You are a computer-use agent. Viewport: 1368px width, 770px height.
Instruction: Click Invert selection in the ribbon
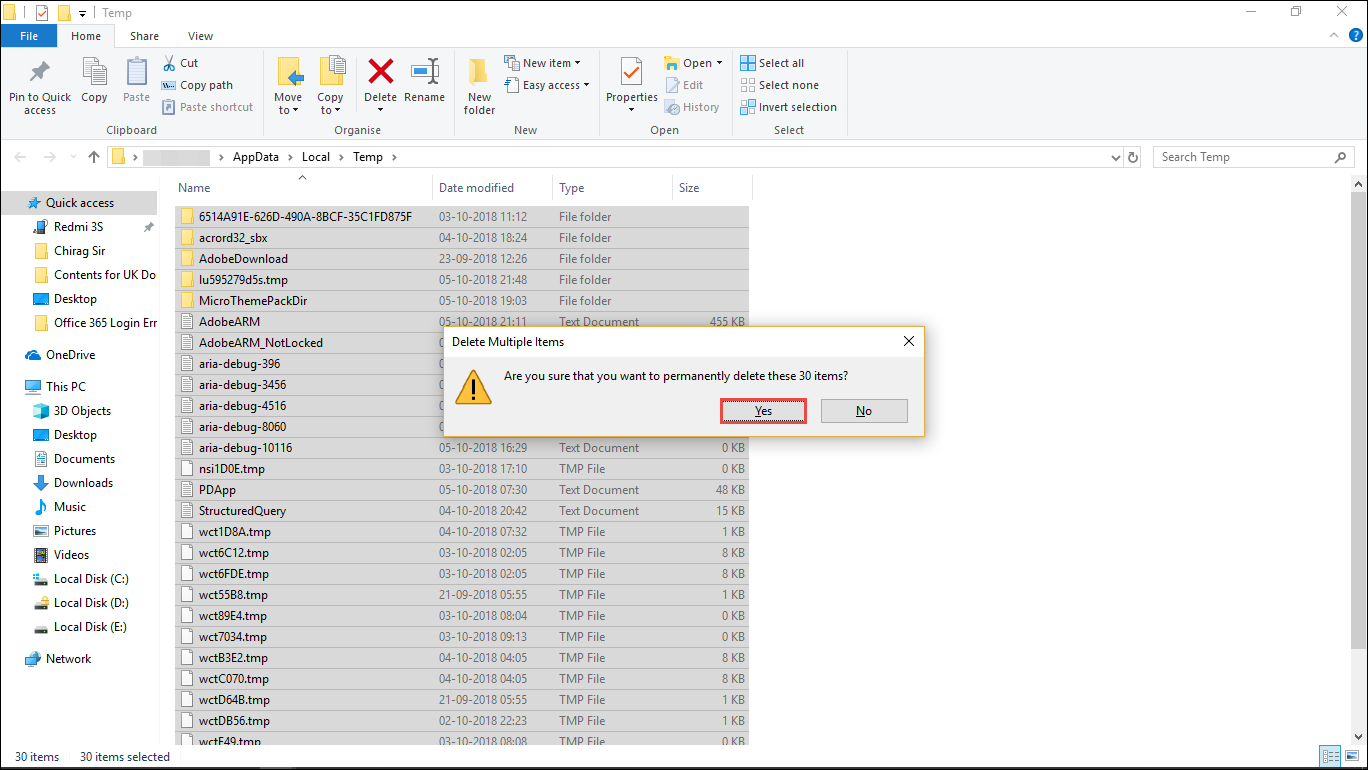(x=788, y=107)
